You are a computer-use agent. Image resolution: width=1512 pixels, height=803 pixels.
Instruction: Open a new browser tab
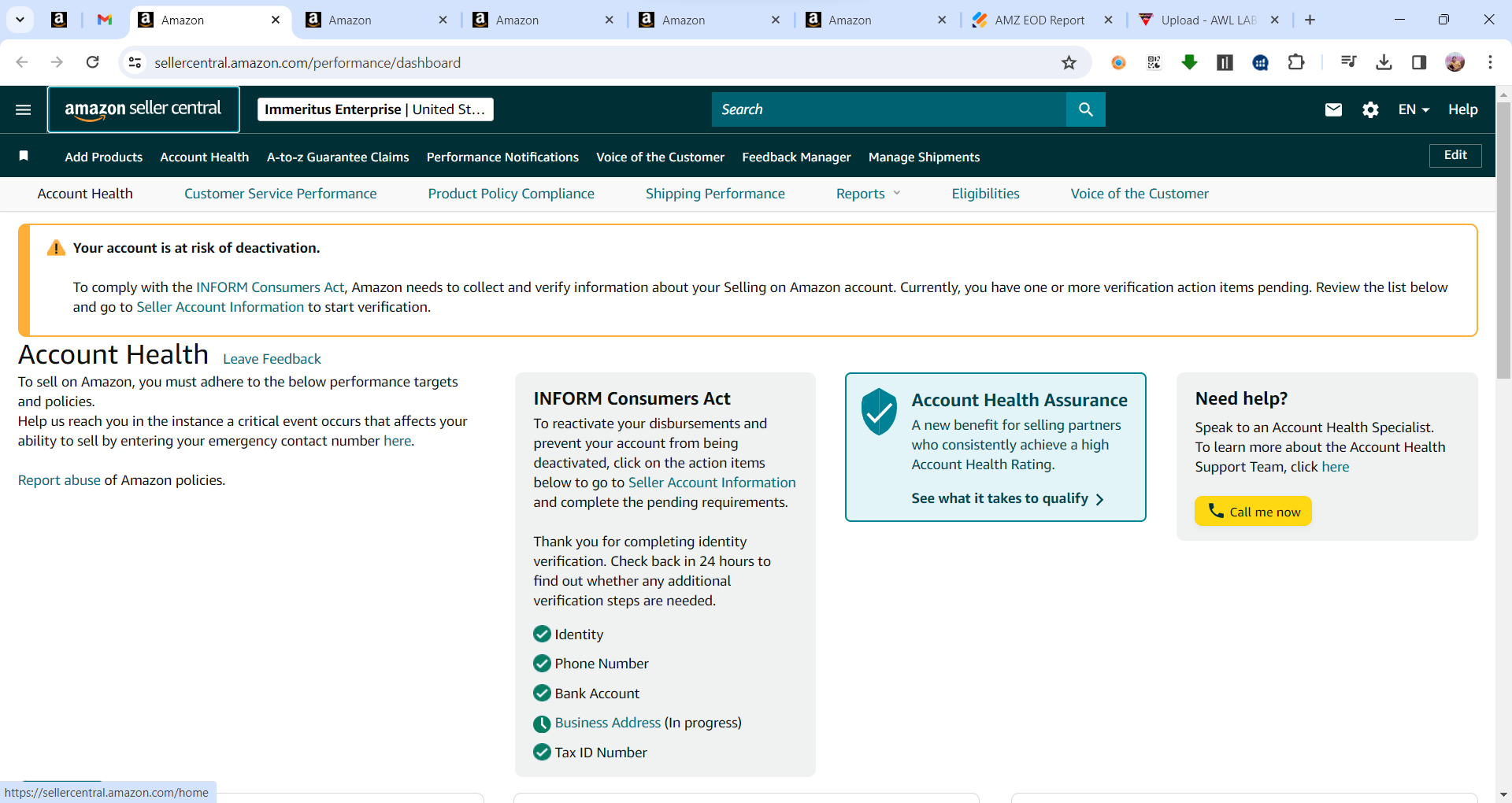point(1310,20)
